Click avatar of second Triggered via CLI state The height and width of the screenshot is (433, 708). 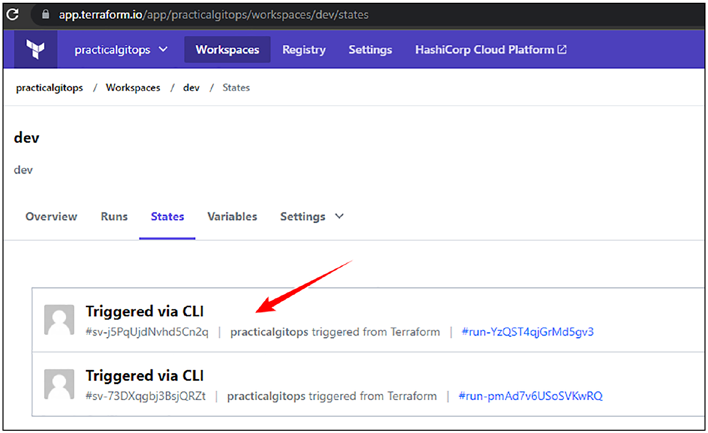[59, 384]
